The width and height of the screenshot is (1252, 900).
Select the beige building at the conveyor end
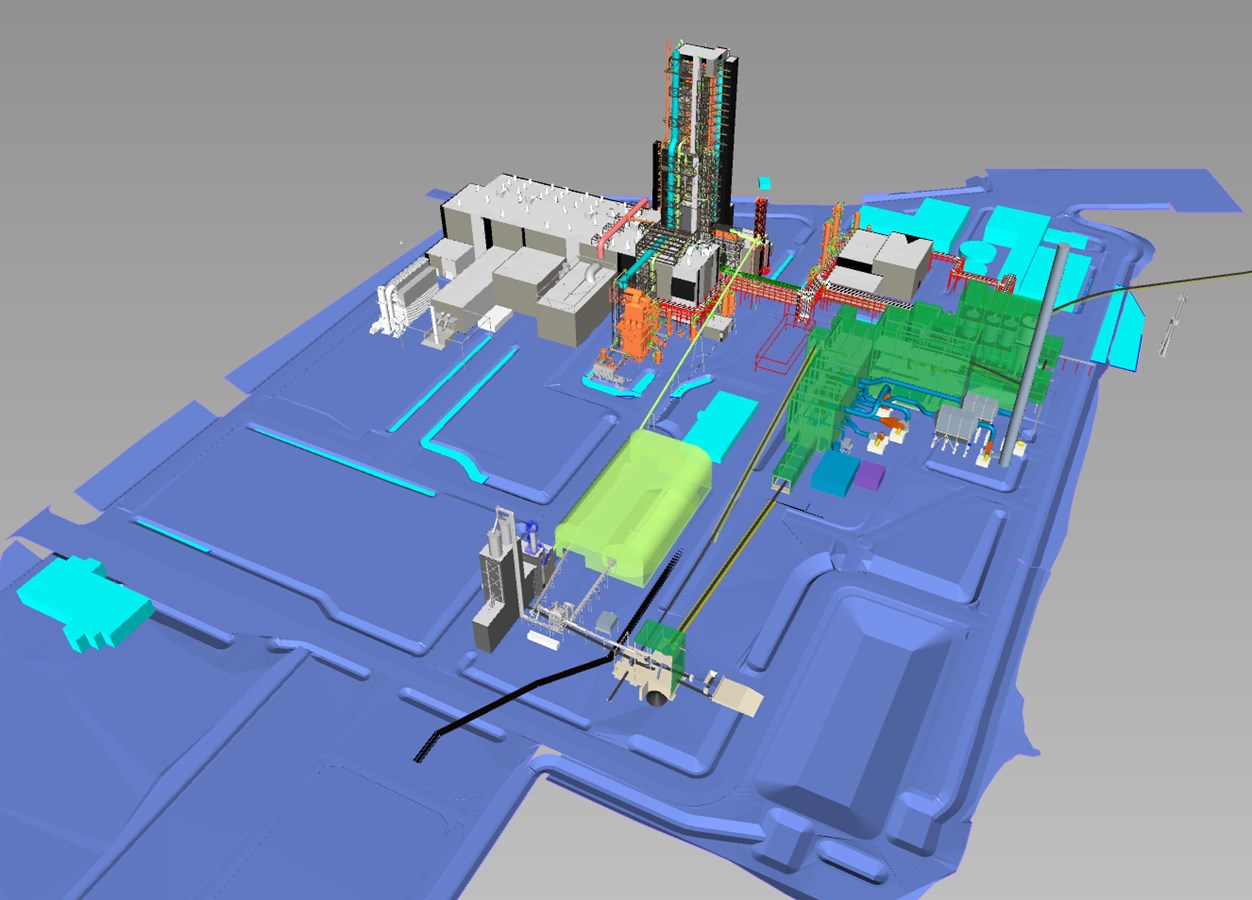pos(738,697)
